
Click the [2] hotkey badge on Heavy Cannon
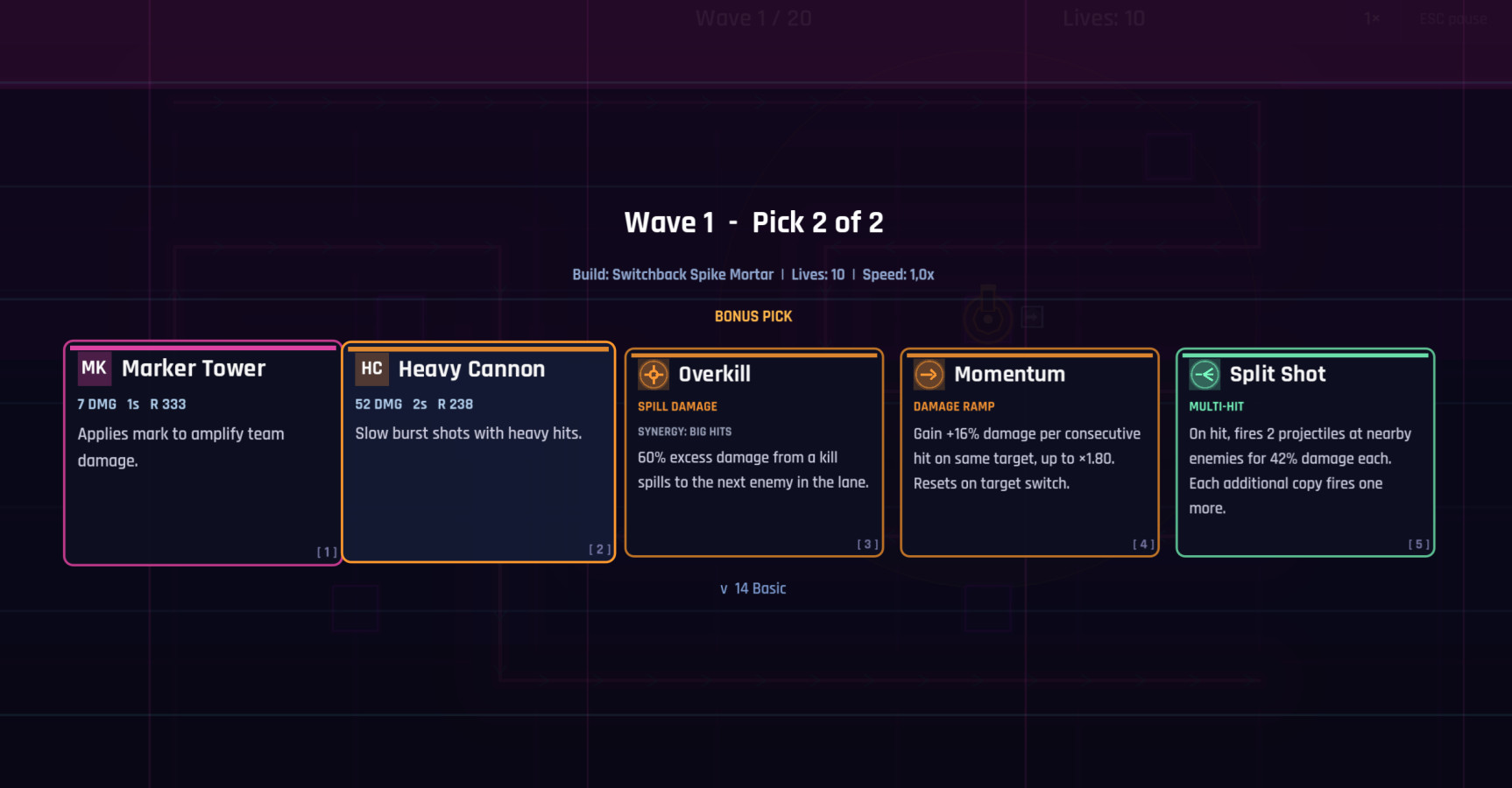[599, 549]
